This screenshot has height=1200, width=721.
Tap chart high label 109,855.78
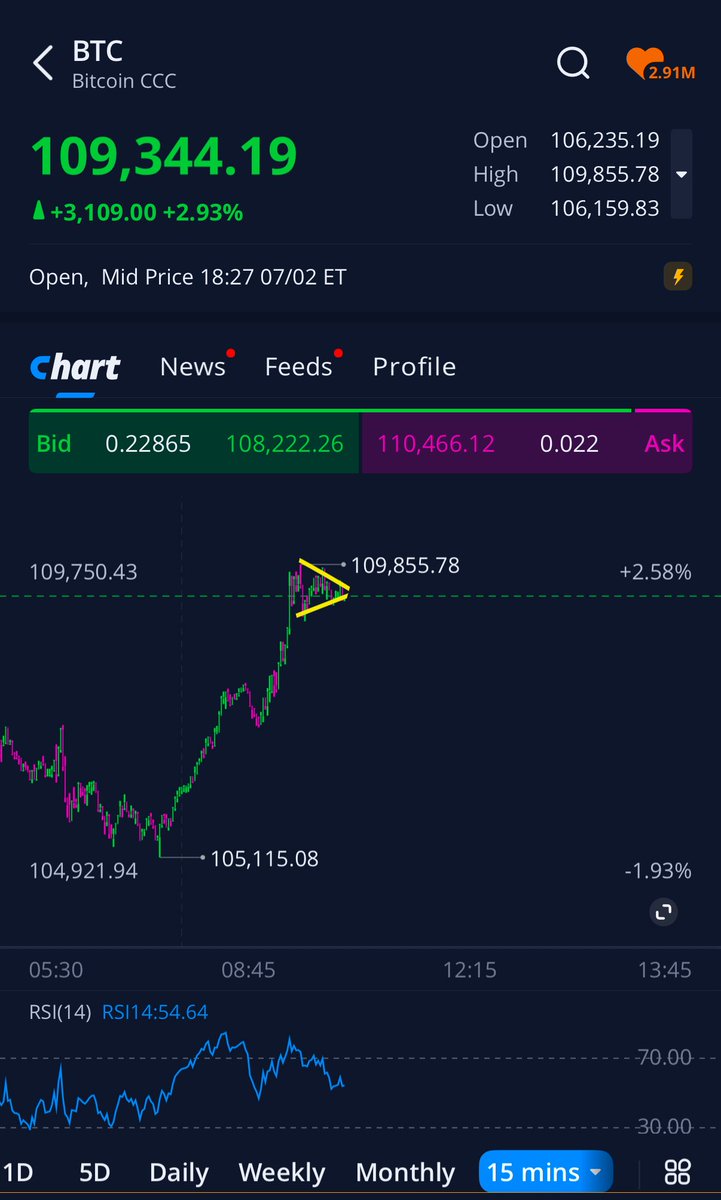pos(405,565)
